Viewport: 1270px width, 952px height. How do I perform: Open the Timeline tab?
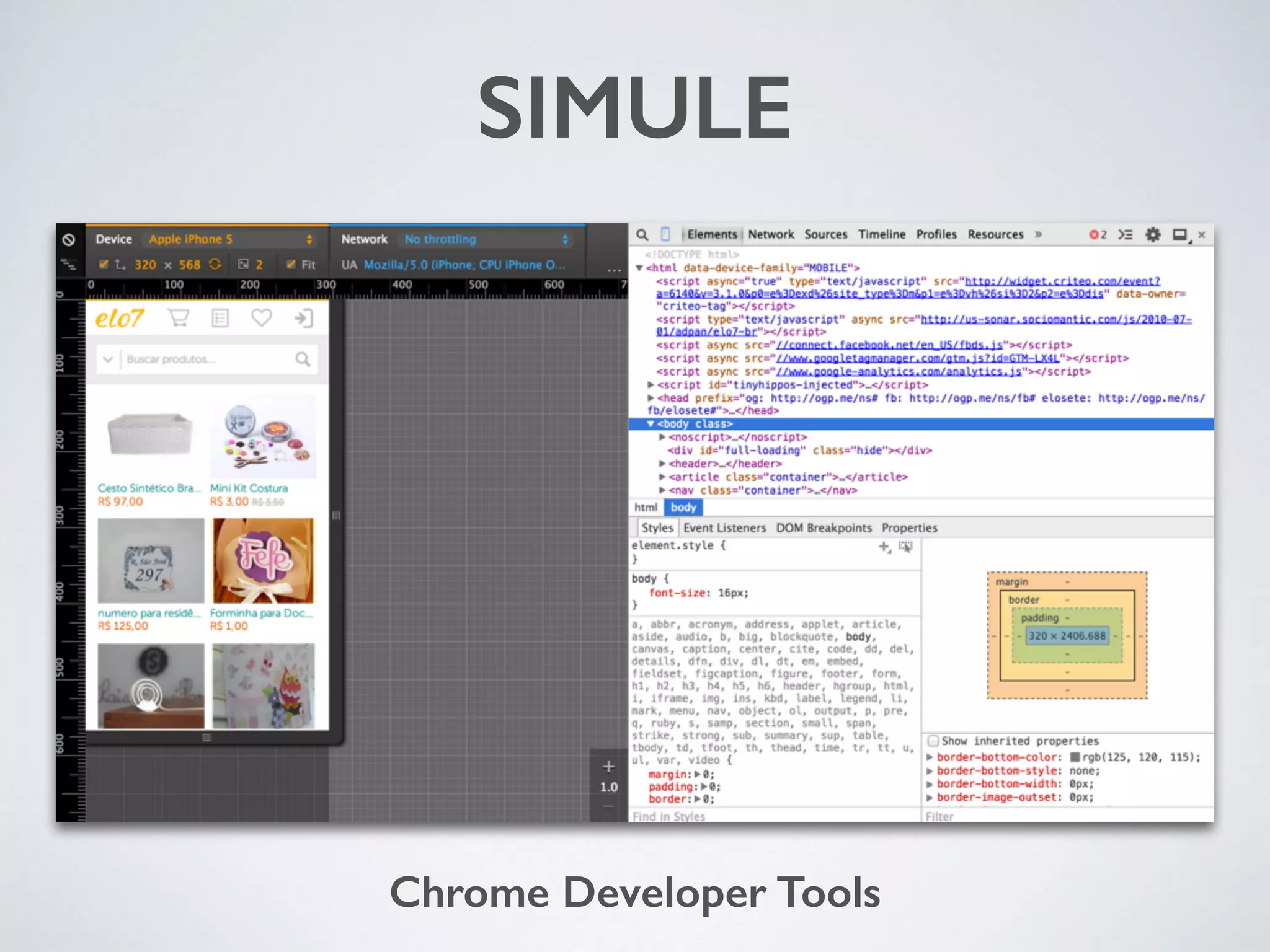coord(882,234)
